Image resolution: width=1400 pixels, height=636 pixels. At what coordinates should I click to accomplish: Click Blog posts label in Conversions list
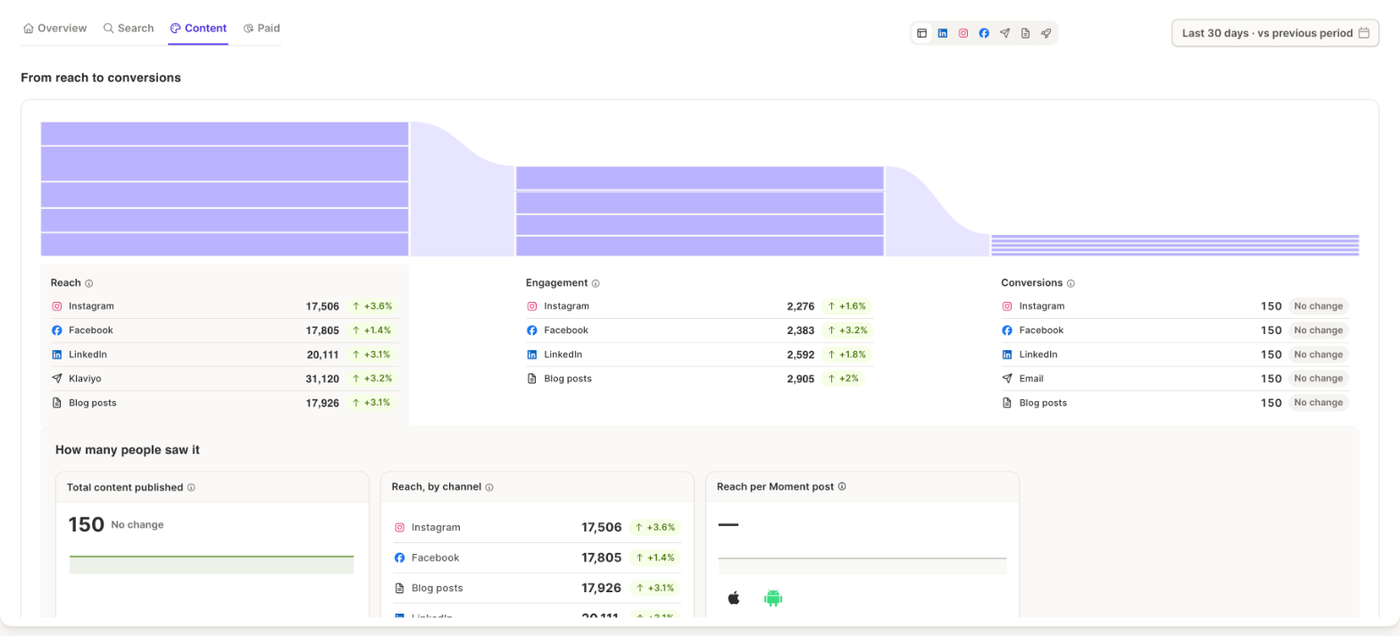click(1043, 403)
